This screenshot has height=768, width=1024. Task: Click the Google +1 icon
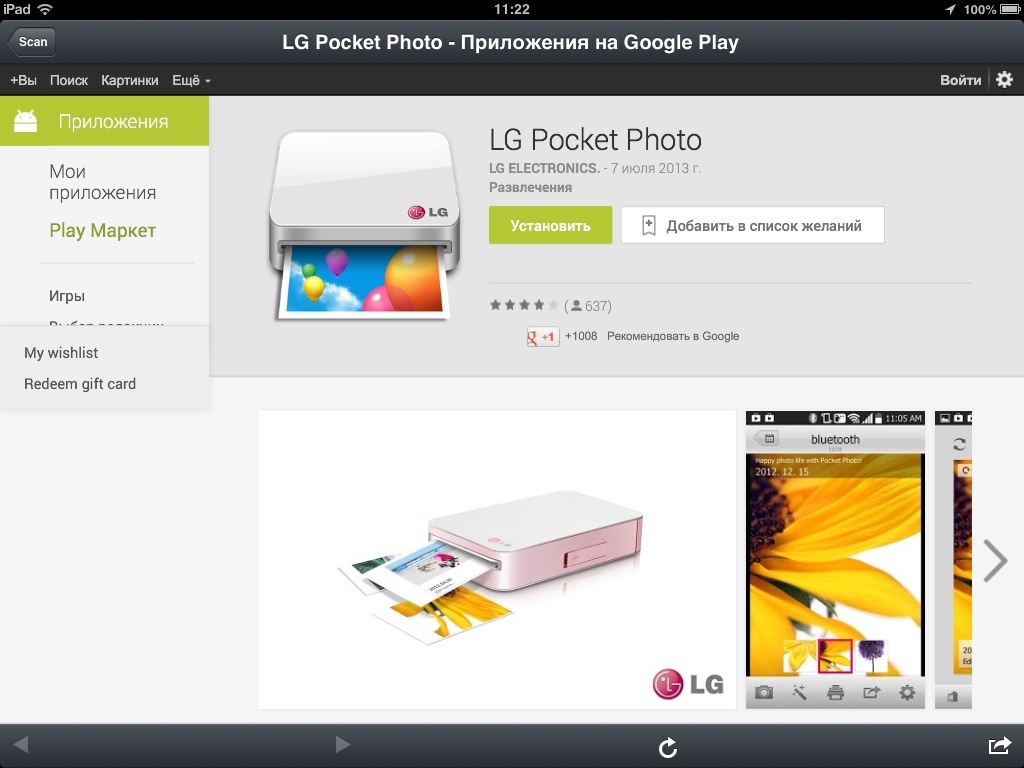[543, 337]
